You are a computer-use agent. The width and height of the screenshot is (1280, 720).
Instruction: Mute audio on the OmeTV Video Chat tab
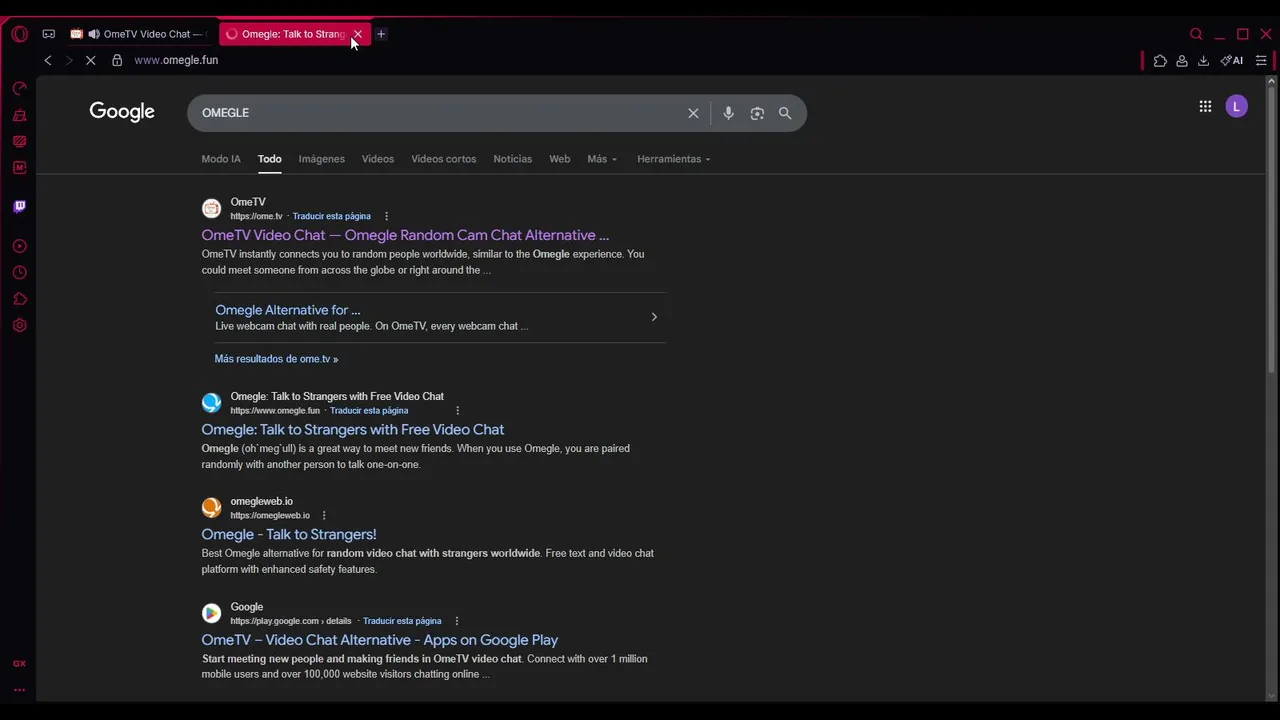point(93,34)
